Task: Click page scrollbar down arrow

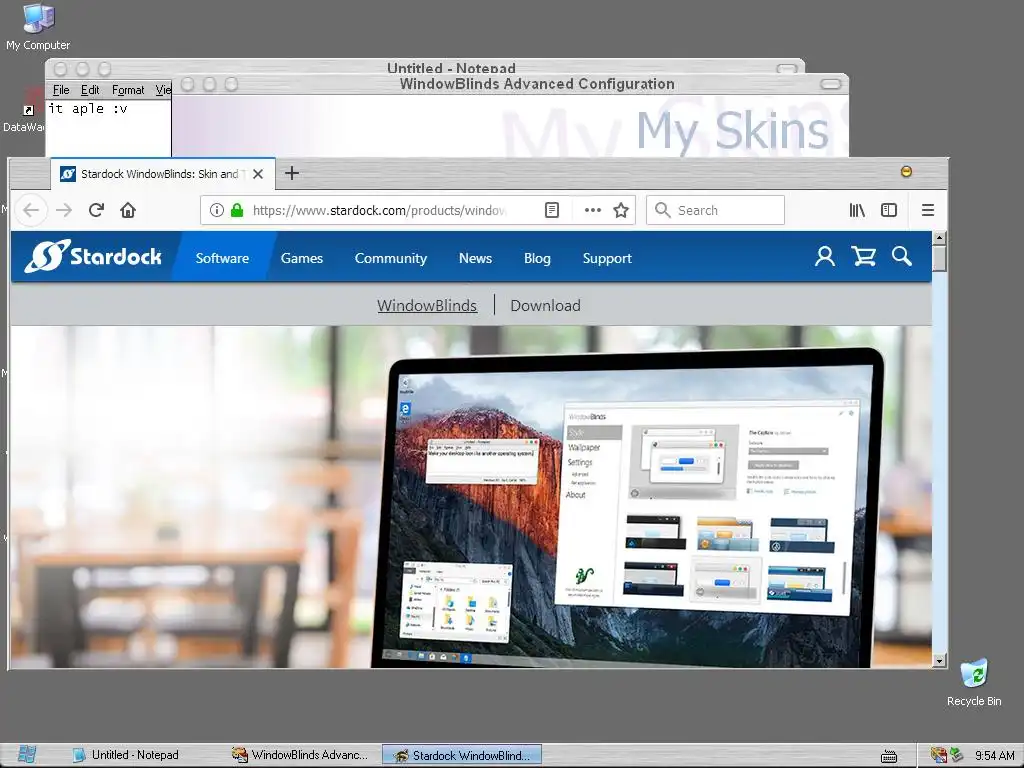Action: [939, 661]
